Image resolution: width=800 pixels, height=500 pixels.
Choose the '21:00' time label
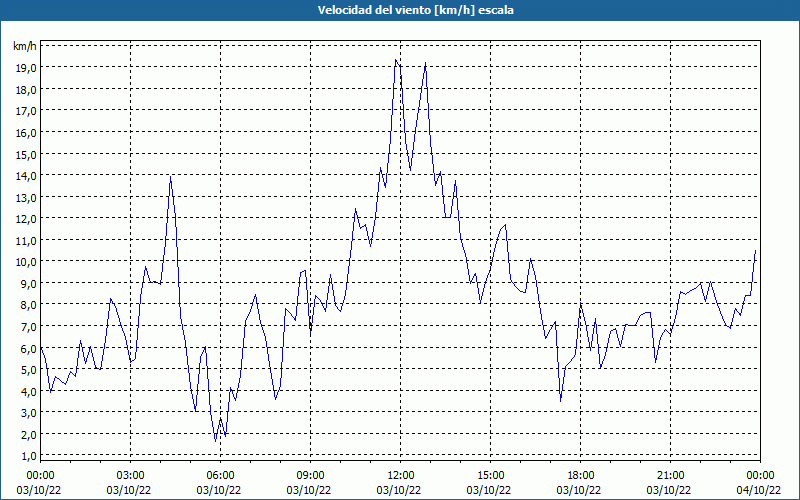tap(670, 476)
